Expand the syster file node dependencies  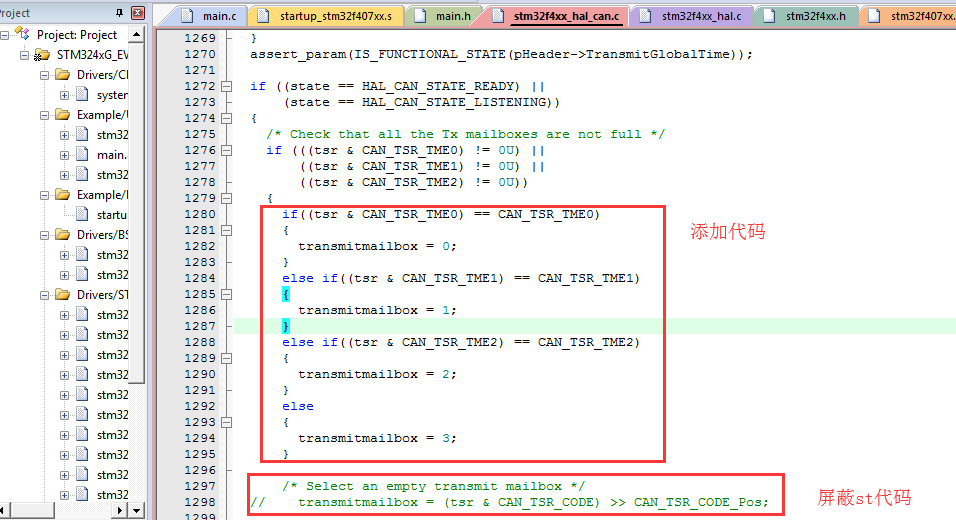(x=64, y=95)
